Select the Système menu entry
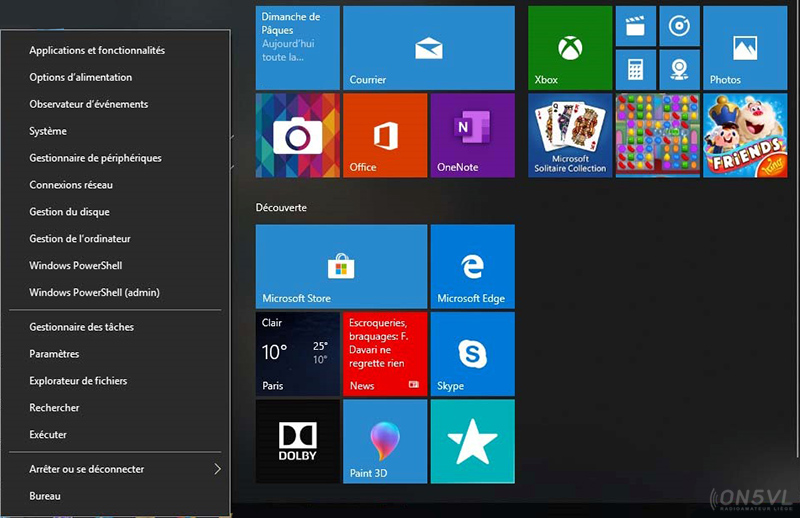 click(x=115, y=131)
